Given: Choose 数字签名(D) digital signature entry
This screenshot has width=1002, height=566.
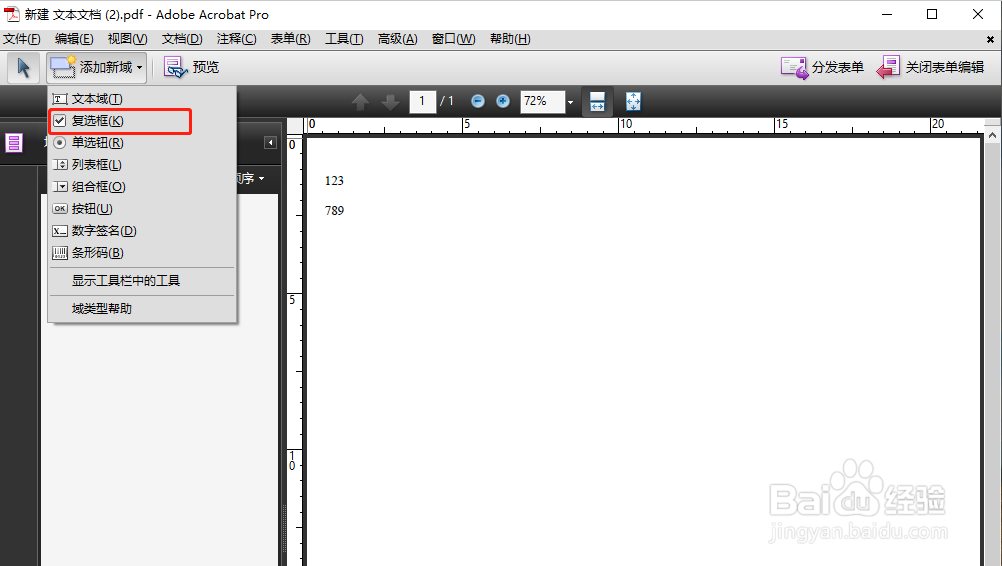Looking at the screenshot, I should click(x=142, y=231).
